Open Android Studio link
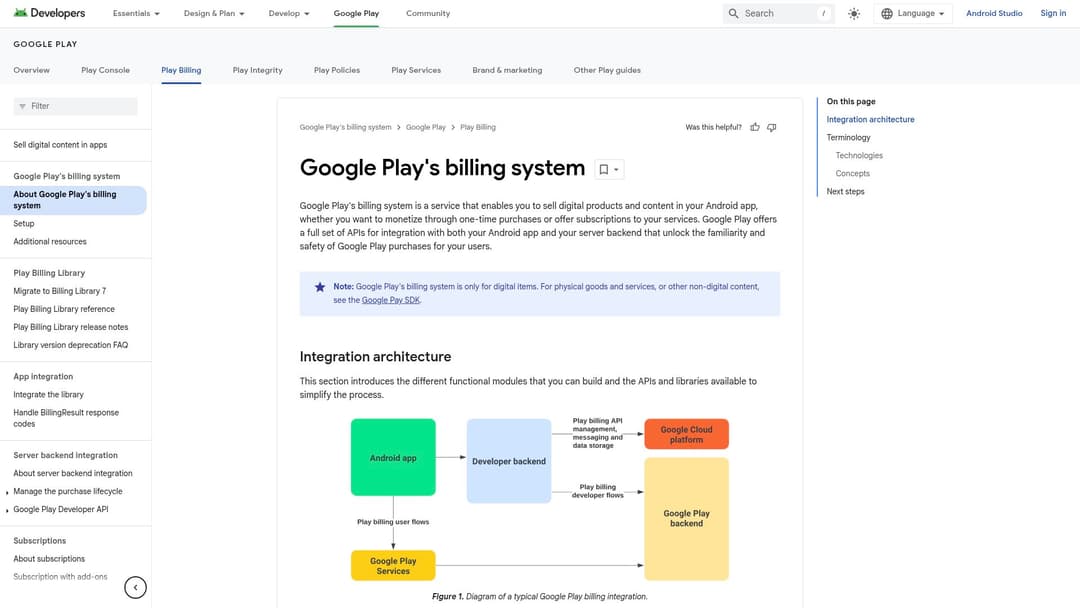The image size is (1080, 608). [x=994, y=13]
